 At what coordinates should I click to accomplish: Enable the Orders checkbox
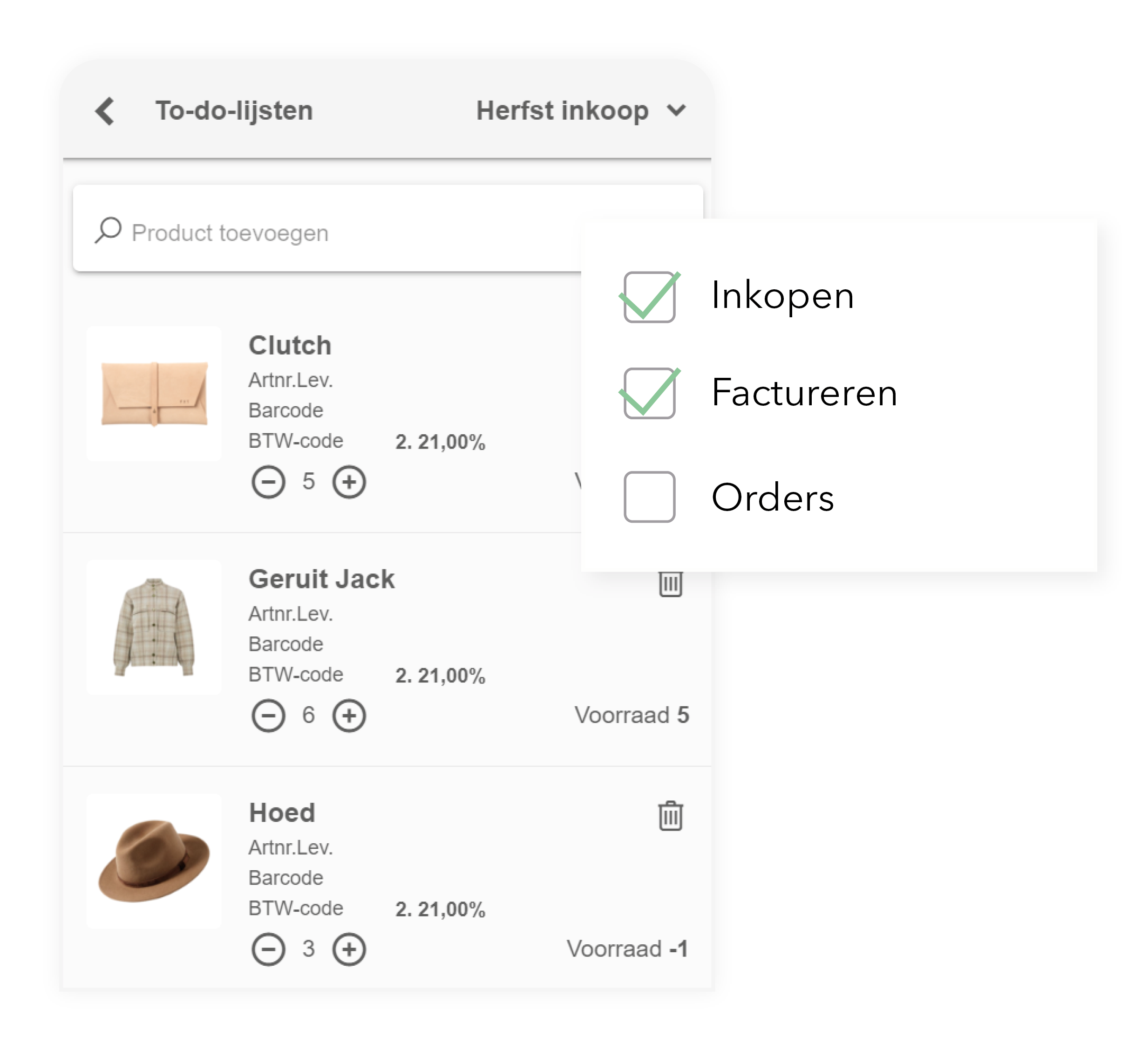(x=649, y=497)
